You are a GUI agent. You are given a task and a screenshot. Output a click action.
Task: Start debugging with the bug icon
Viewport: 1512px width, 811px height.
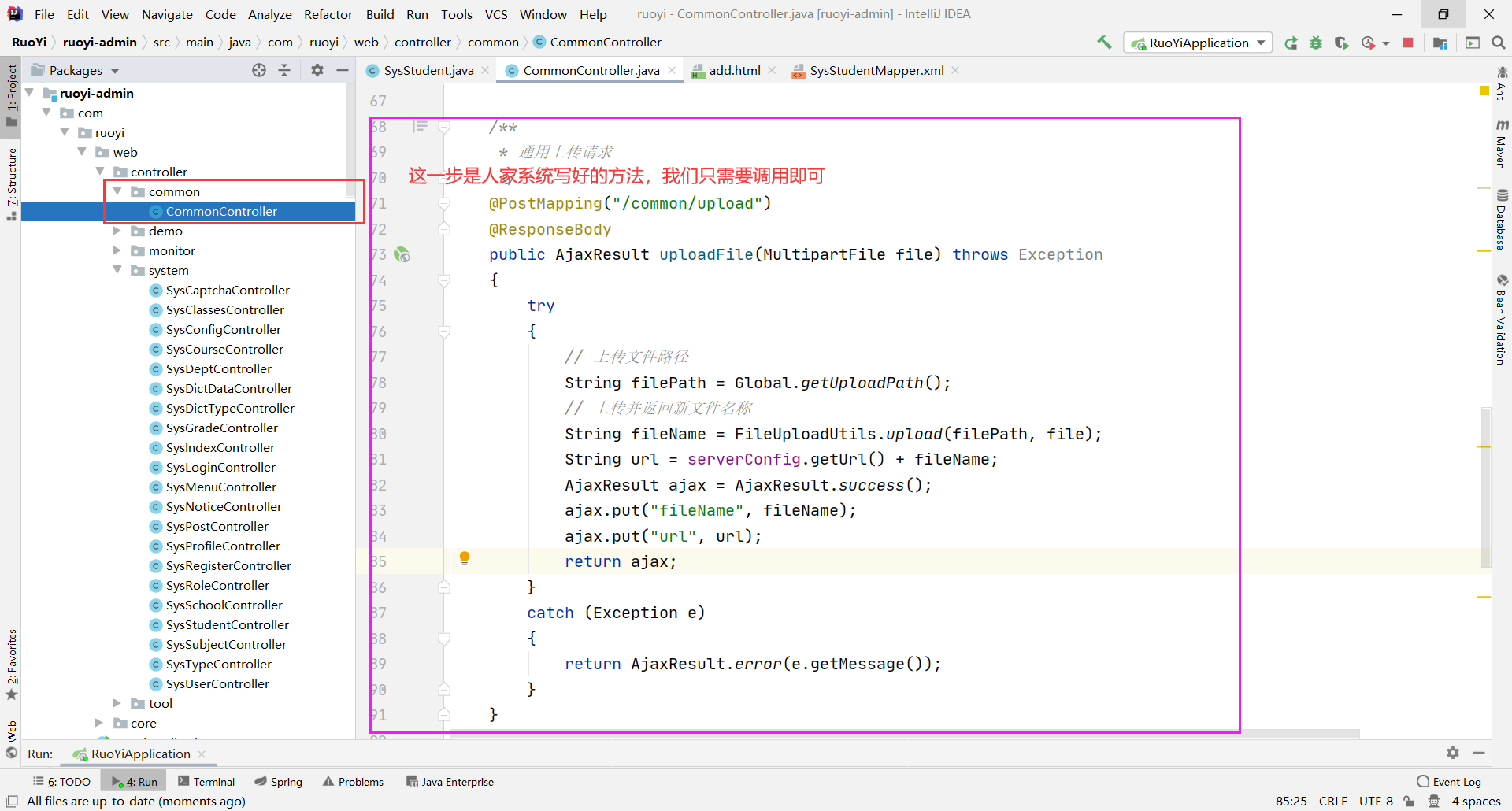tap(1316, 43)
